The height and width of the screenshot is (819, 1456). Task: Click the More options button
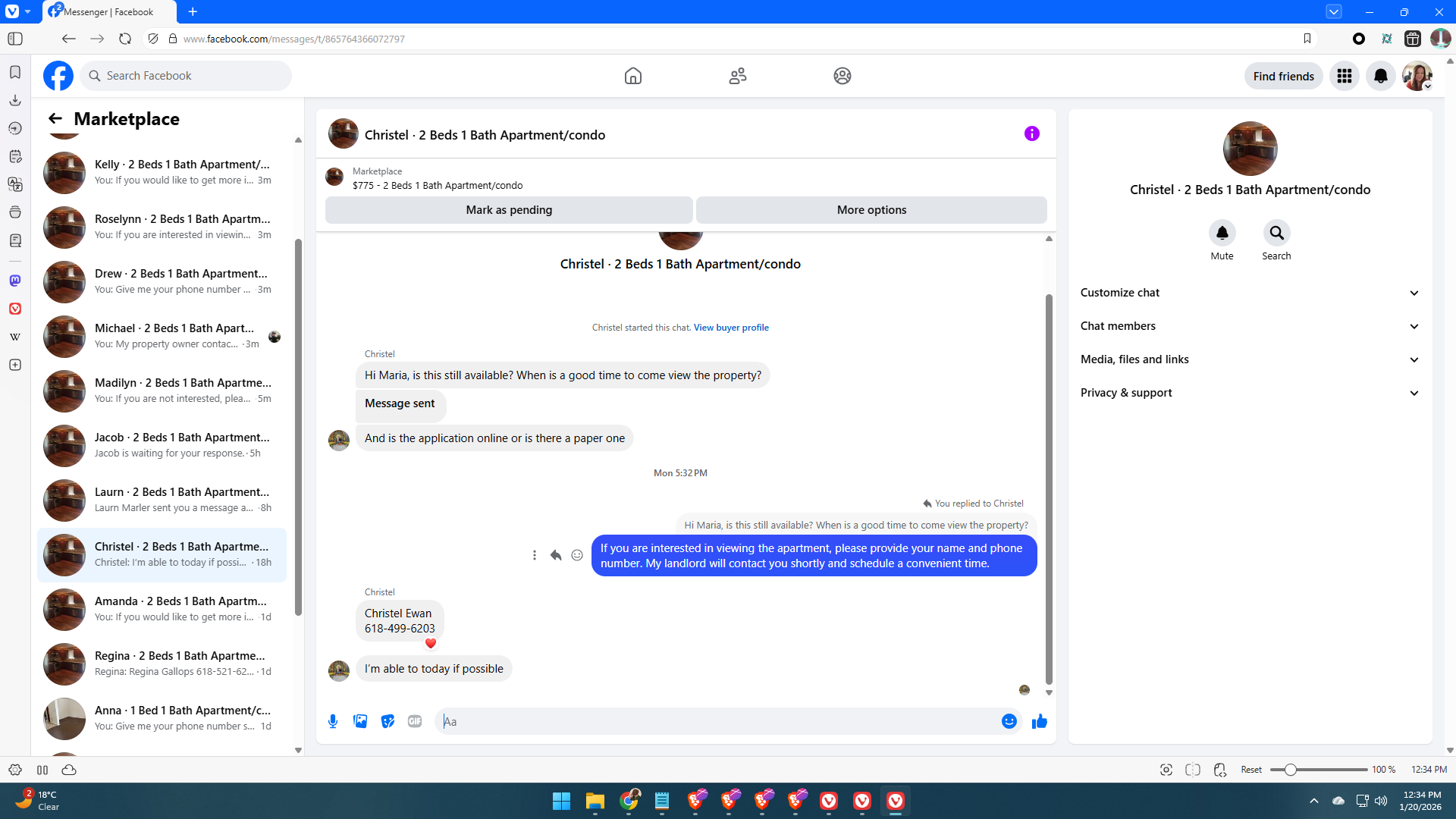coord(871,210)
